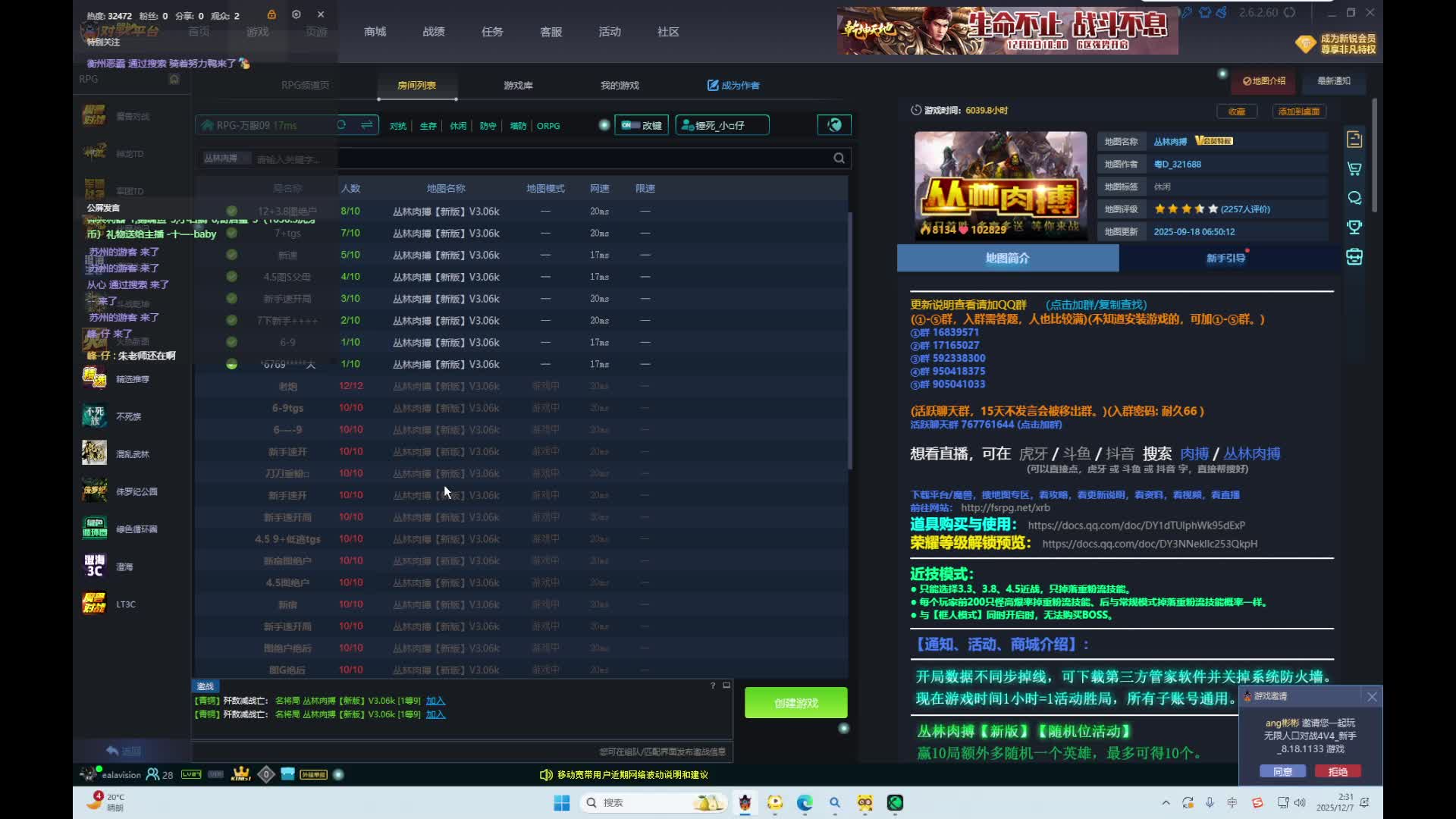1456x819 pixels.
Task: Click the search magnifier in room filter bar
Action: pos(839,158)
